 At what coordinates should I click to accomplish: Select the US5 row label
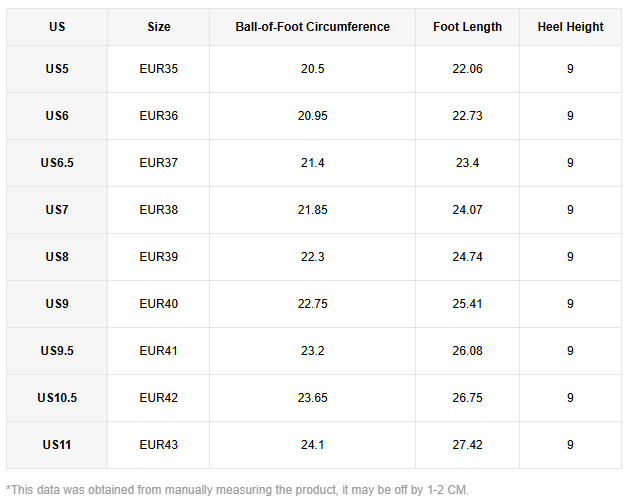tap(57, 69)
